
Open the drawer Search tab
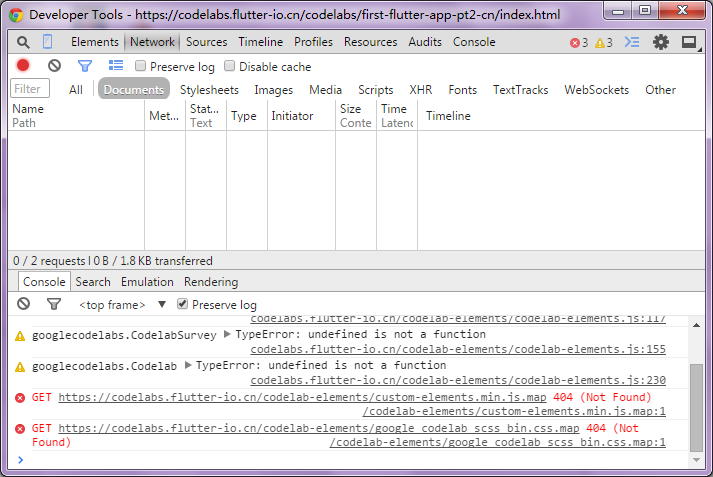point(93,282)
